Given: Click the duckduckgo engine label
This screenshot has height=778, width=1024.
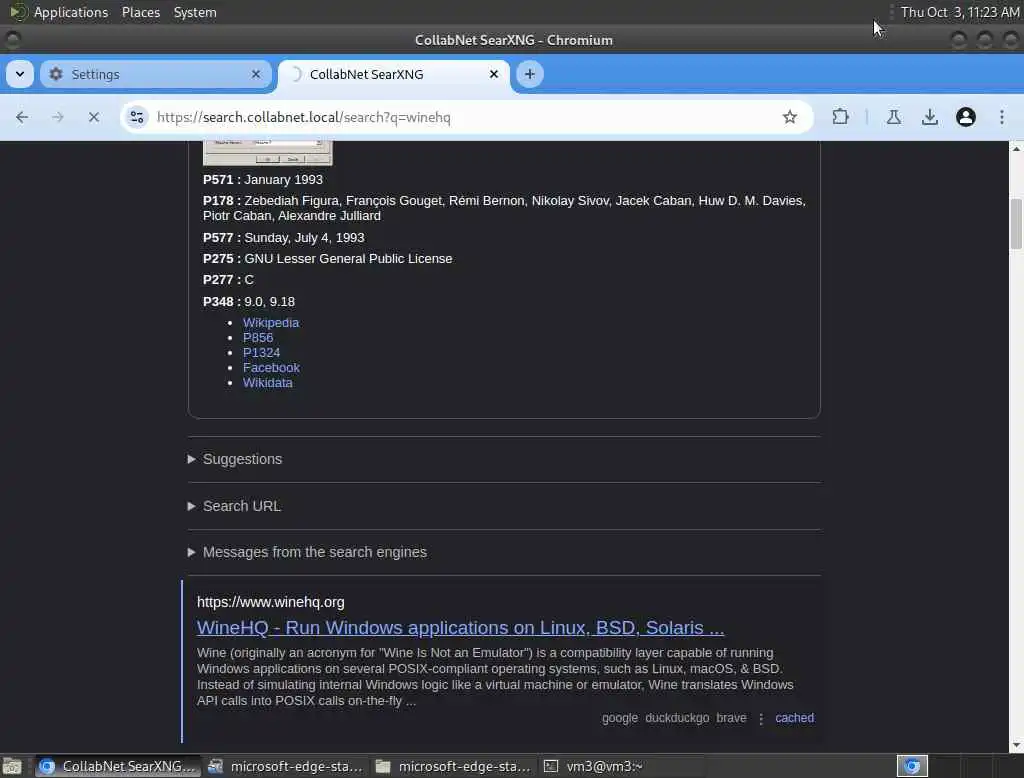Looking at the screenshot, I should coord(677,717).
